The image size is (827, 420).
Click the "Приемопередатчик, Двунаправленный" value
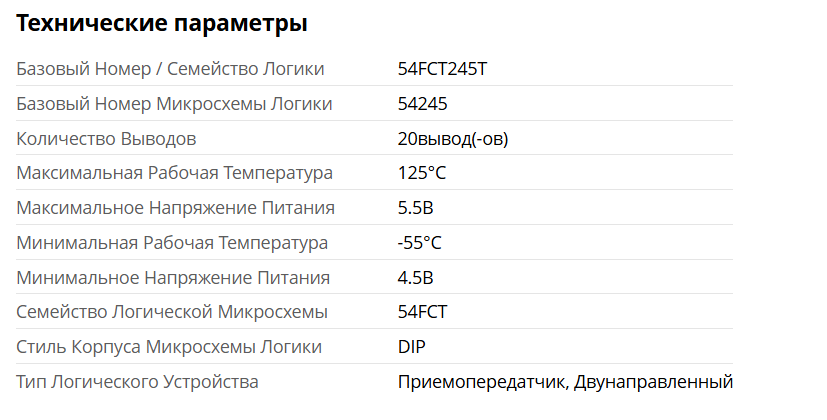[x=565, y=382]
